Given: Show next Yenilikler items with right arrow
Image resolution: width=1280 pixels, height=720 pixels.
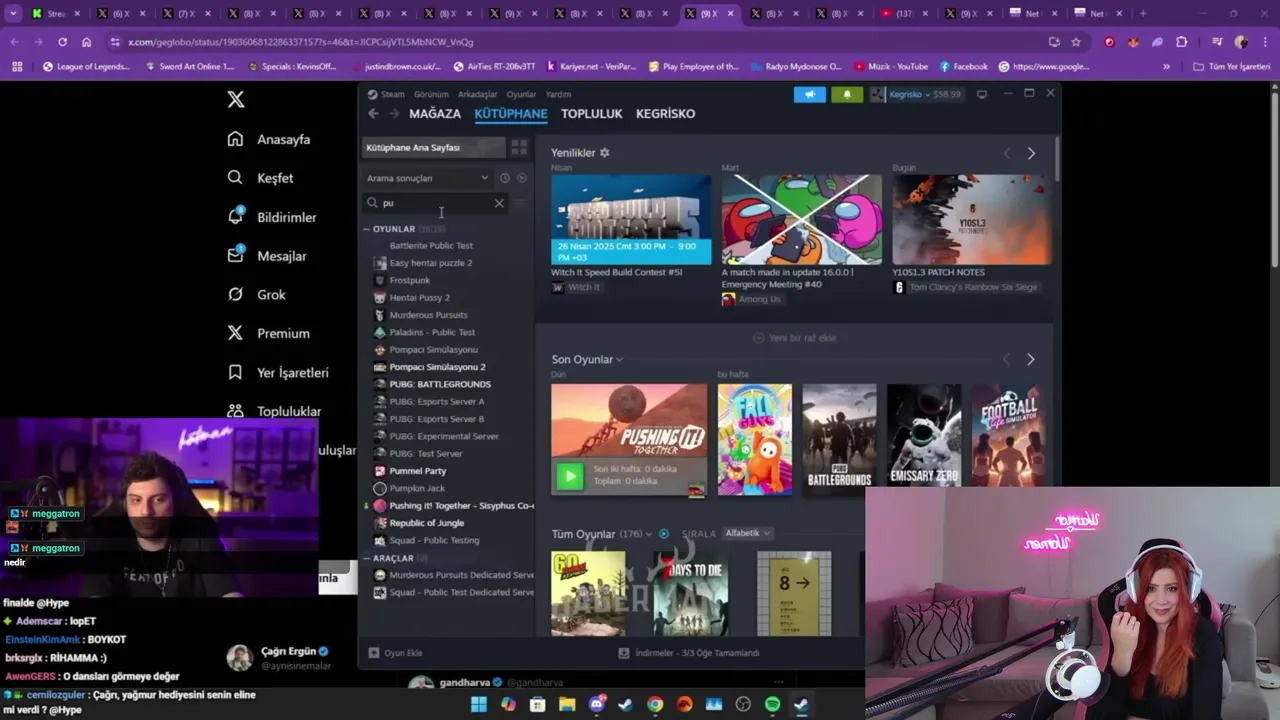Looking at the screenshot, I should (x=1031, y=153).
